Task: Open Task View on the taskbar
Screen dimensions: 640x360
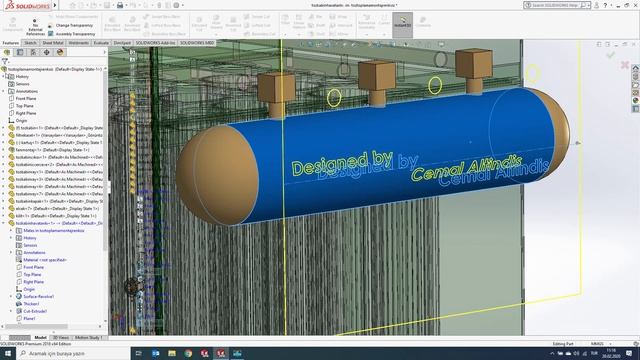Action: [x=139, y=353]
